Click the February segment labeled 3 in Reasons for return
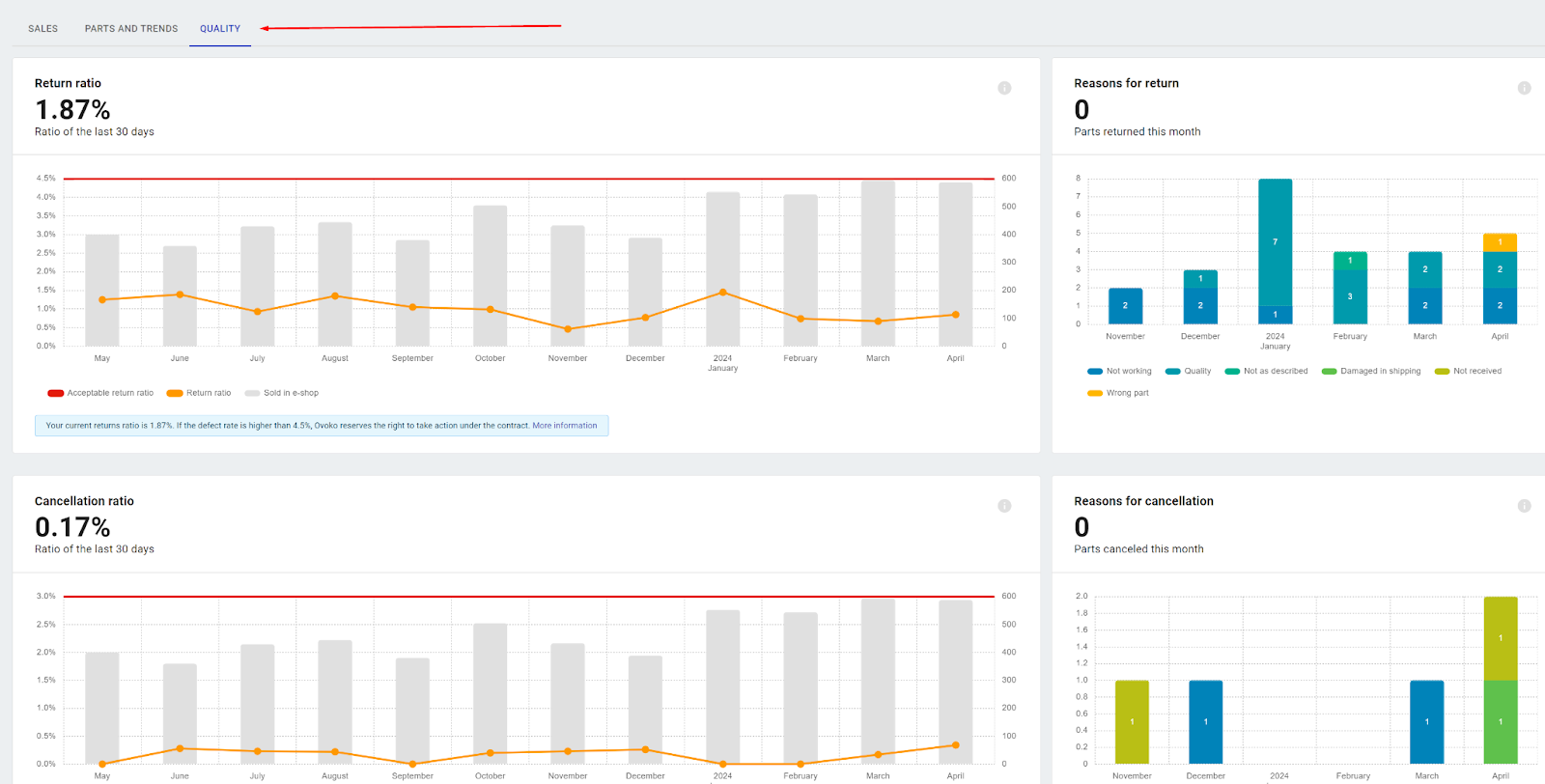1545x784 pixels. pyautogui.click(x=1350, y=296)
